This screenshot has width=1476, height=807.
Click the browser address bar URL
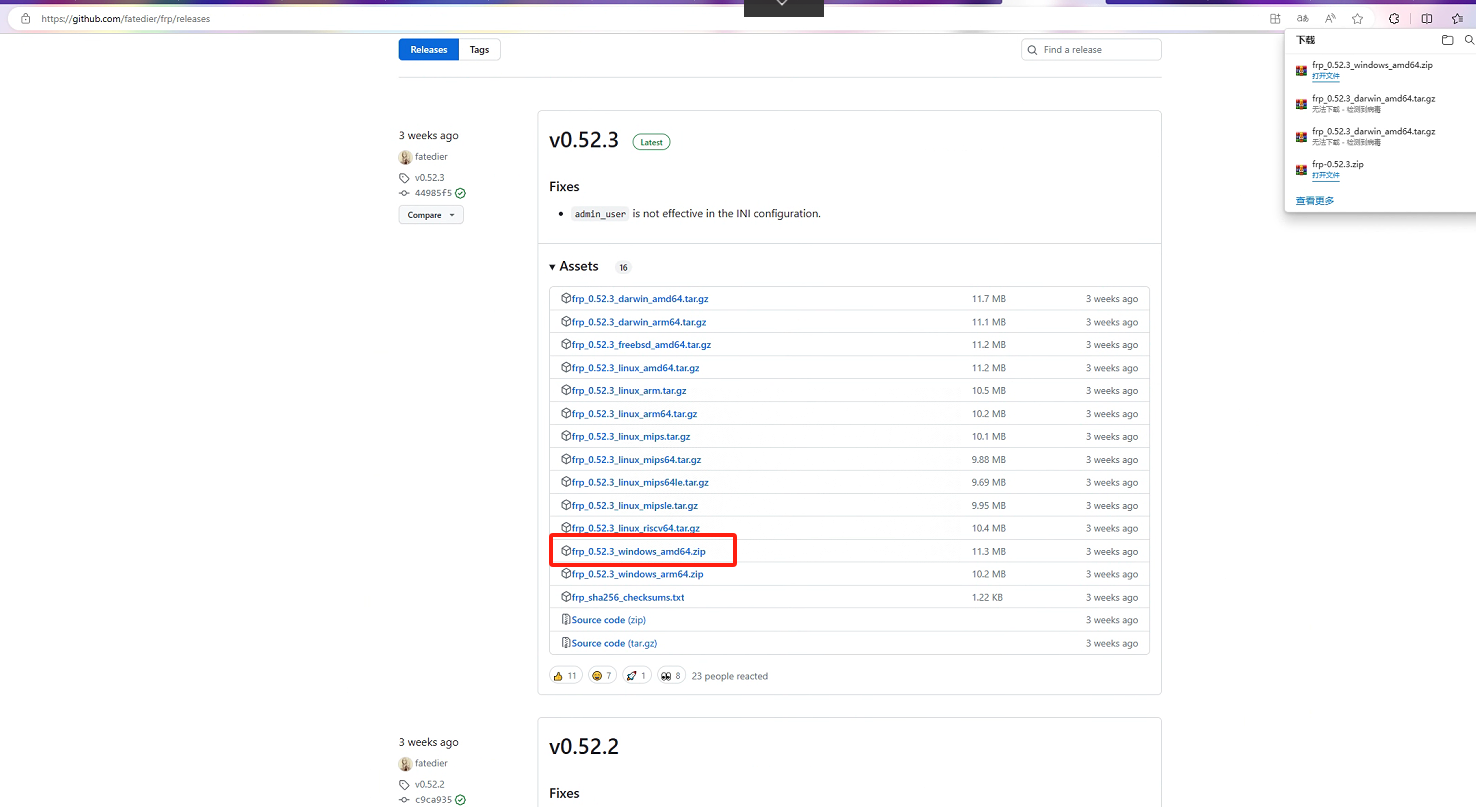(125, 19)
